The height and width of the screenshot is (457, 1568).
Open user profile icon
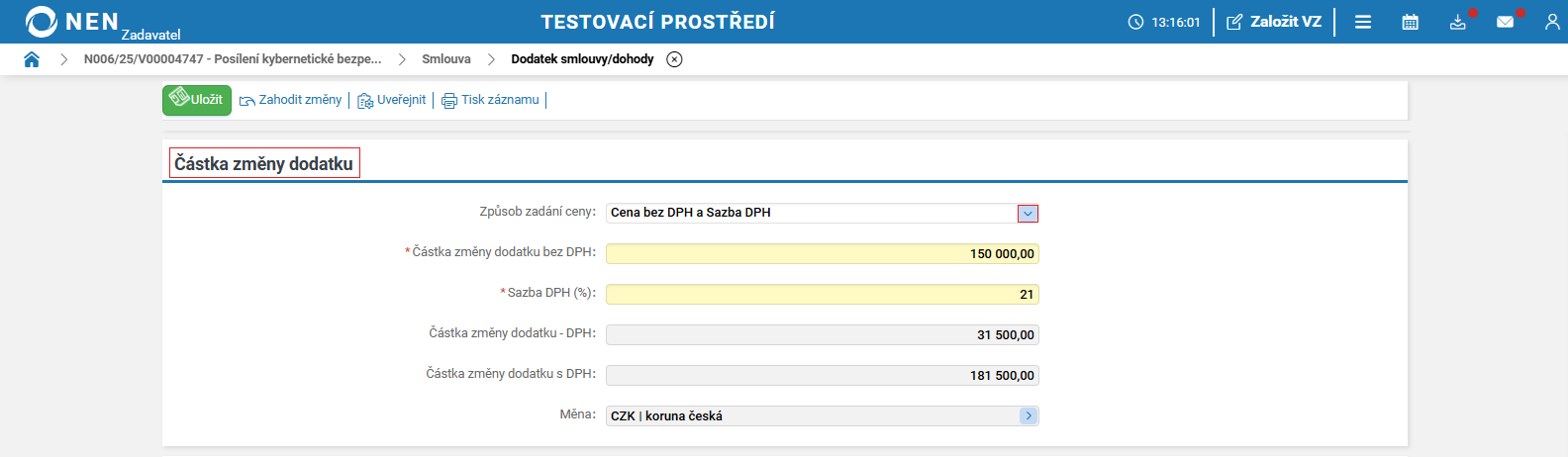tap(1552, 22)
